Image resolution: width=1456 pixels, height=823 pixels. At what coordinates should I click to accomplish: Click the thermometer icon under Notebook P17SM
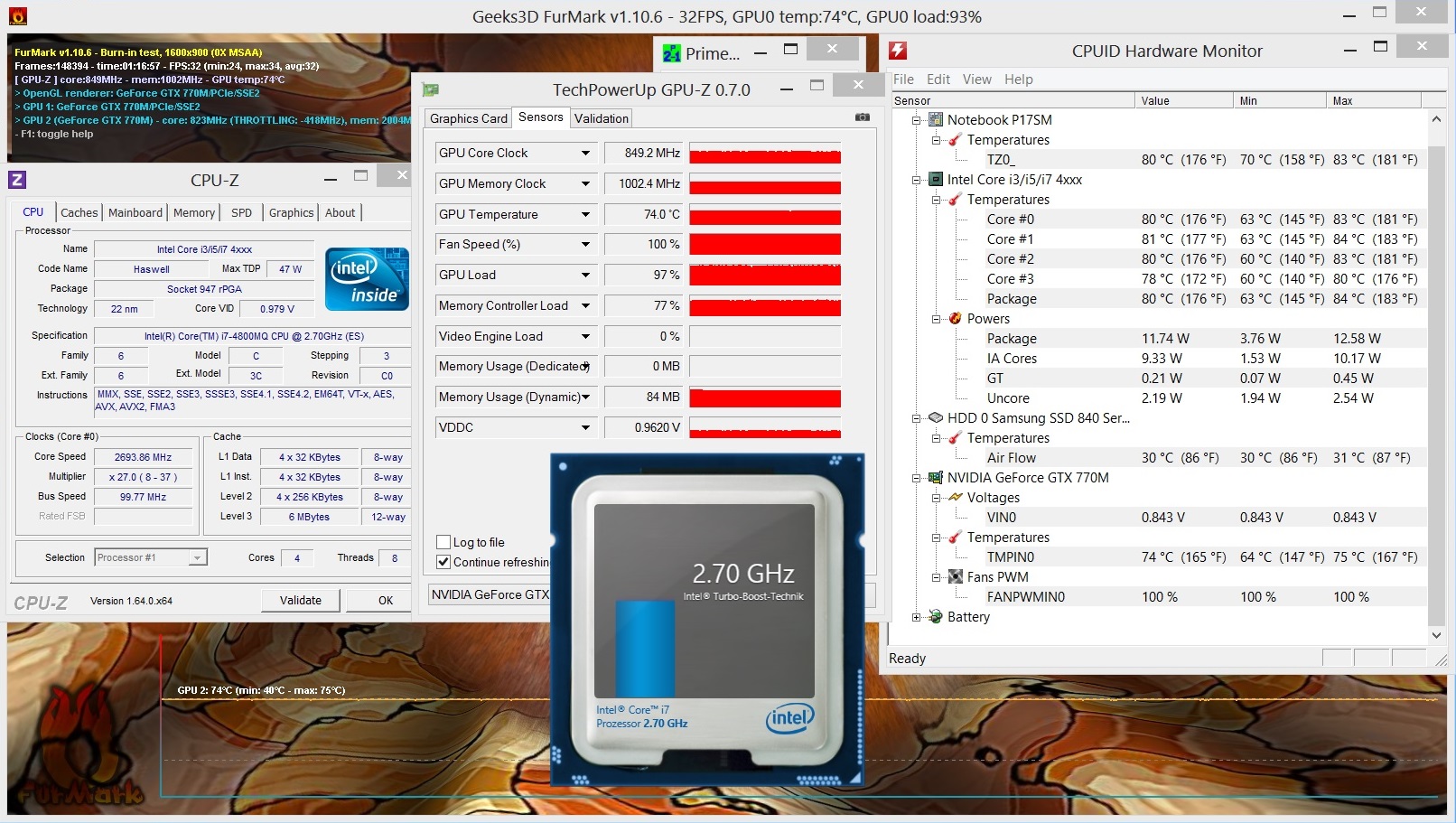(x=955, y=139)
